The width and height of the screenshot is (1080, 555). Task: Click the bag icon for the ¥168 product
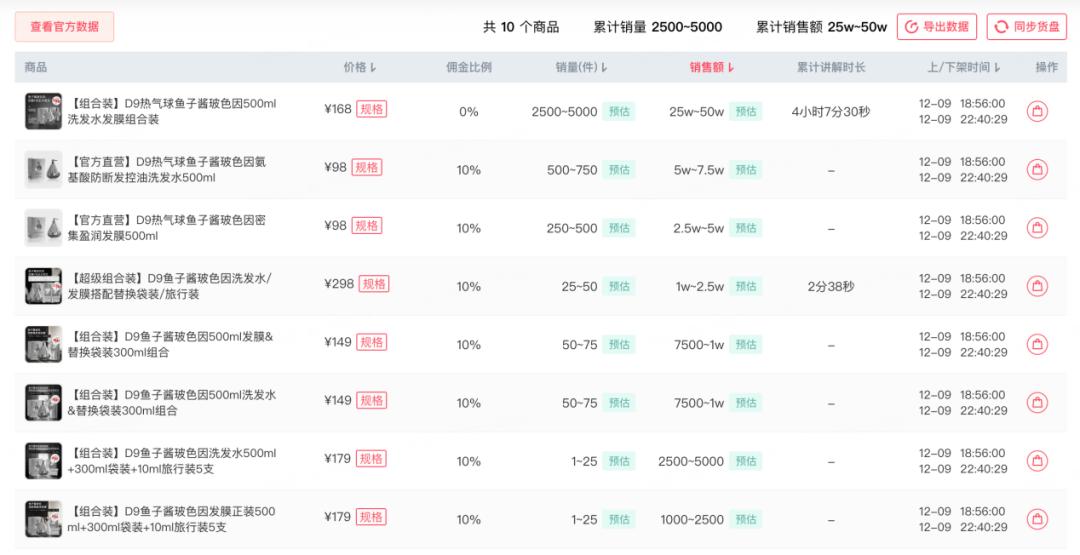(x=1037, y=111)
